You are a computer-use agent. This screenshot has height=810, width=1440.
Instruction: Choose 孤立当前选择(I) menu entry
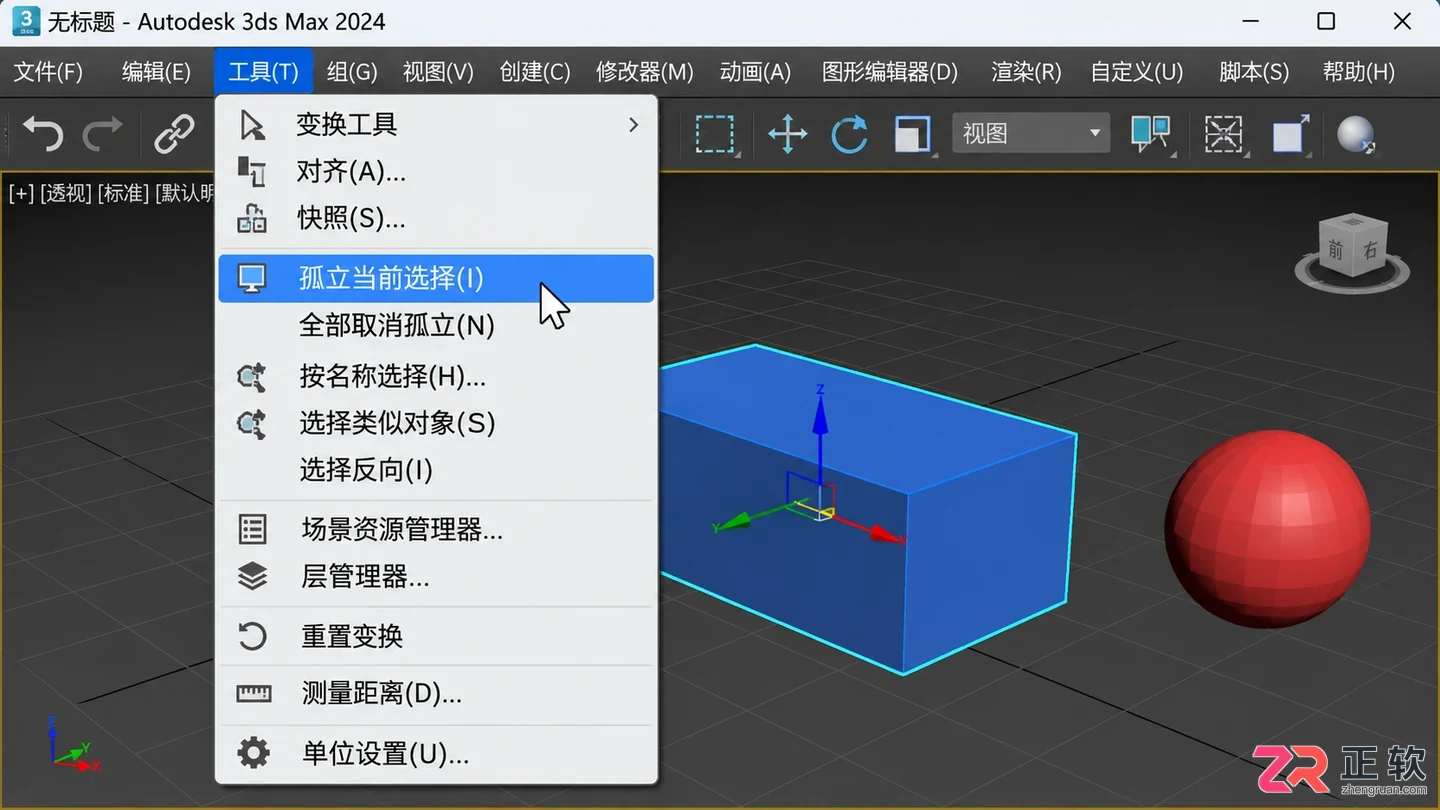tap(436, 278)
